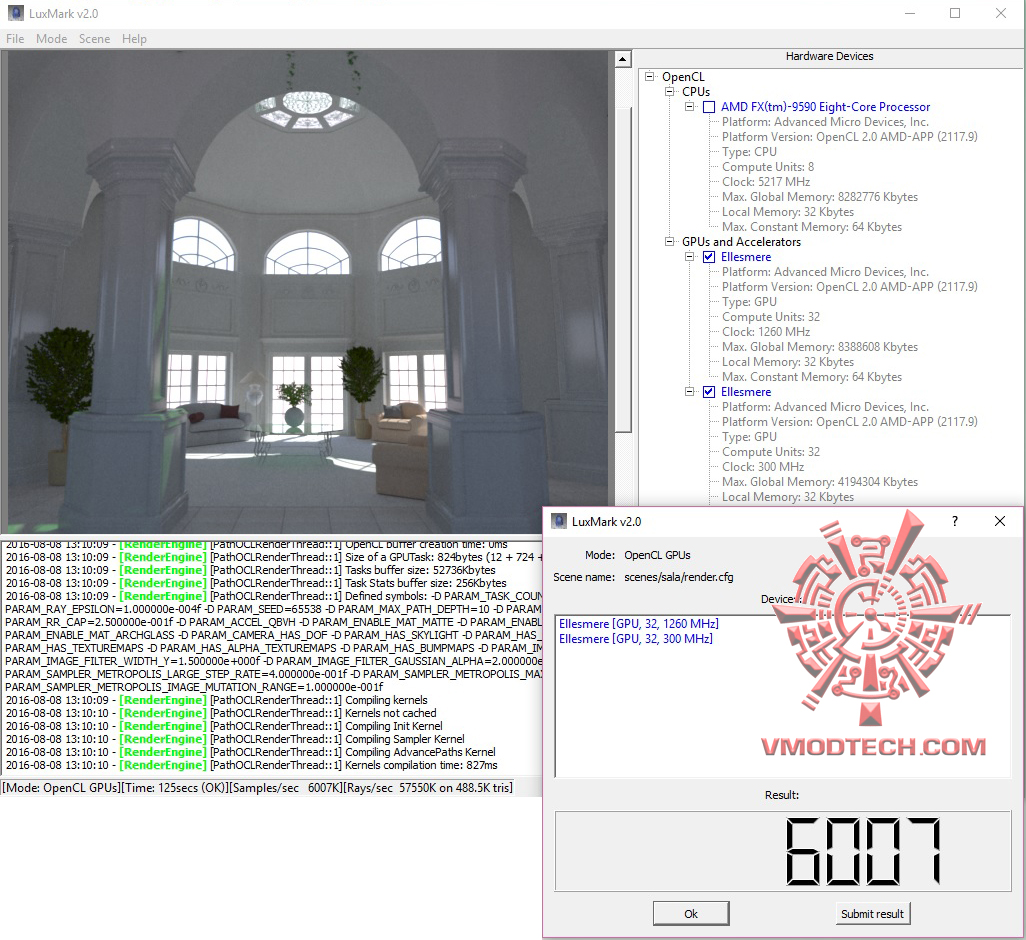Click the render view scroll up arrow
The width and height of the screenshot is (1026, 940).
pos(622,60)
